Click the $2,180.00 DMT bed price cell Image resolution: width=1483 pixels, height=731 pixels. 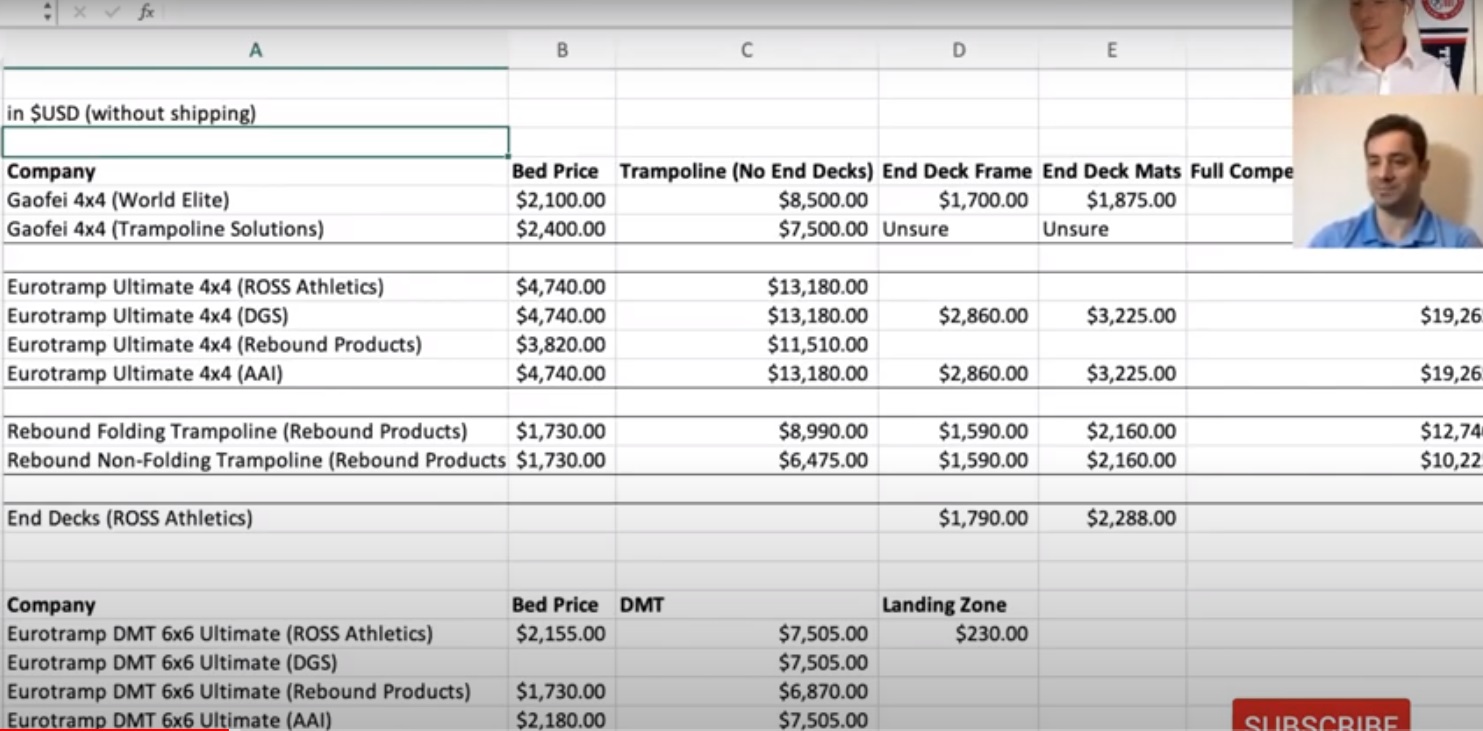tap(562, 720)
